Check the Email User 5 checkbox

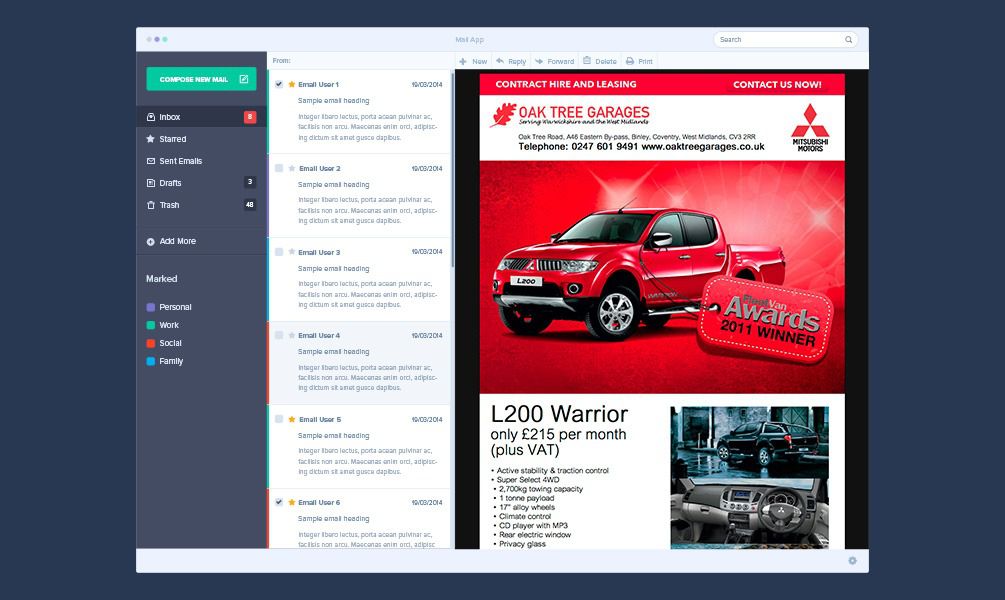[279, 419]
